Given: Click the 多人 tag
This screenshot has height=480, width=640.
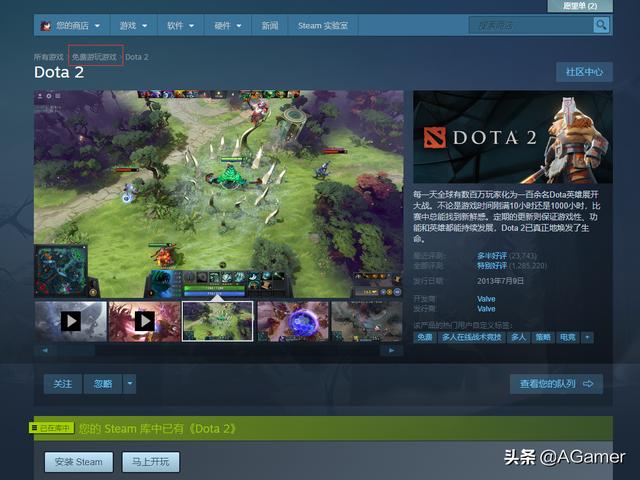Looking at the screenshot, I should [518, 338].
